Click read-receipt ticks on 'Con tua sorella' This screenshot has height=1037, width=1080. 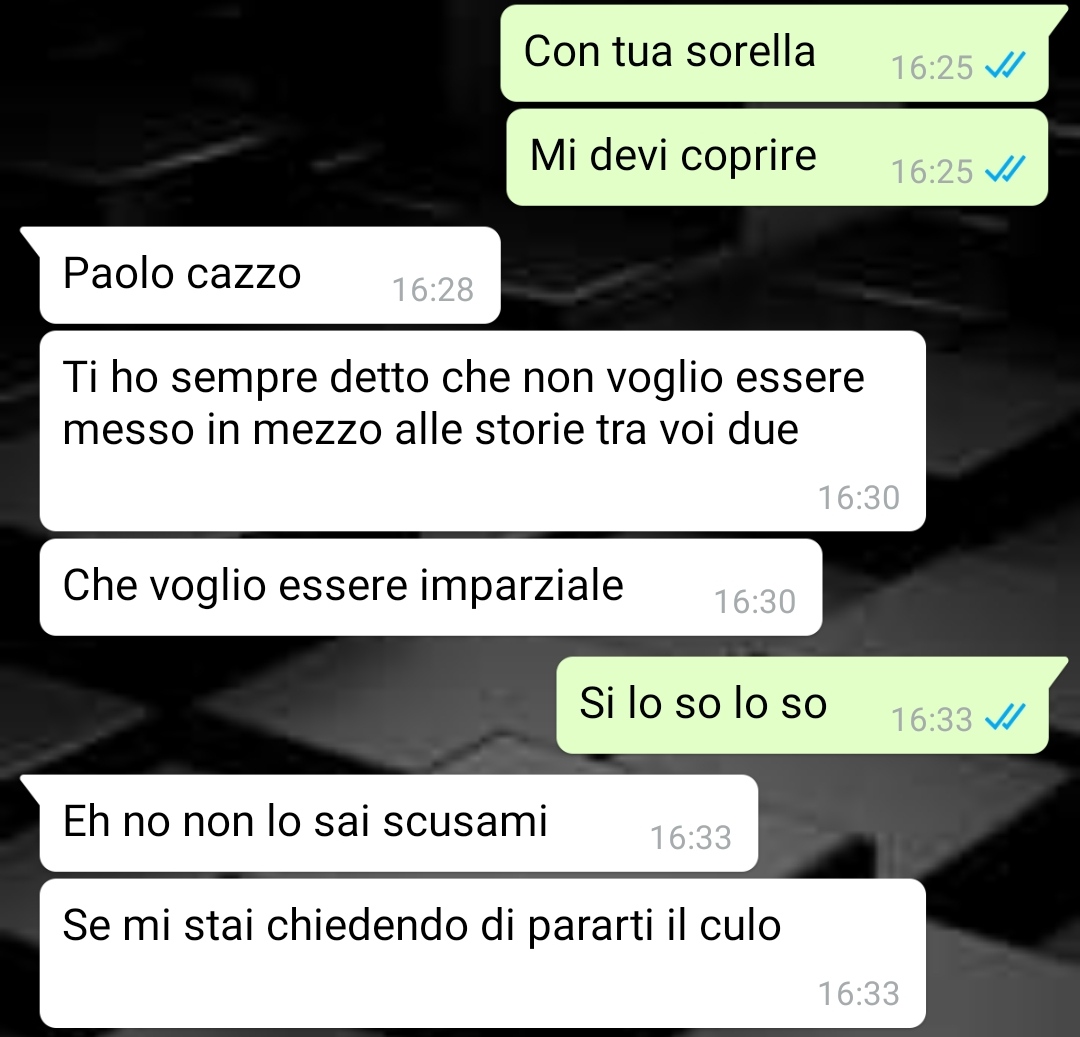tap(1006, 66)
